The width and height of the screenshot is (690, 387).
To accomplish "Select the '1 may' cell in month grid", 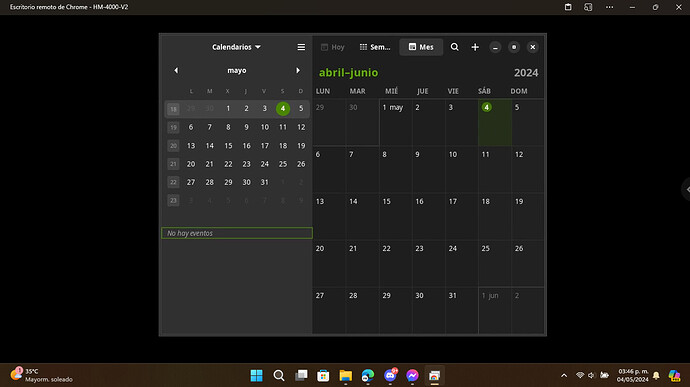I will tap(396, 122).
